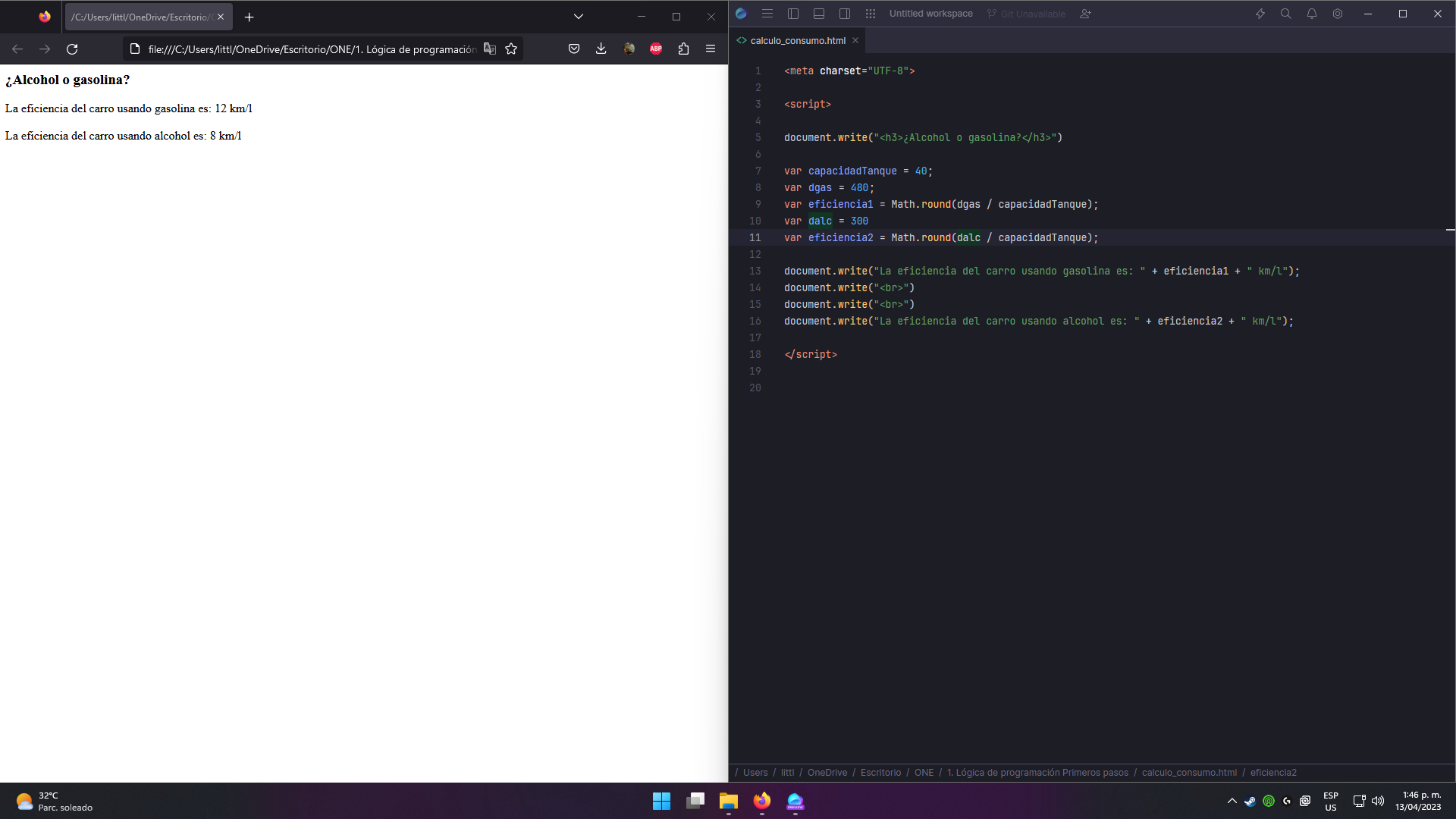Click the Lógica de programación breadcrumb folder
1456x819 pixels.
coord(1037,773)
